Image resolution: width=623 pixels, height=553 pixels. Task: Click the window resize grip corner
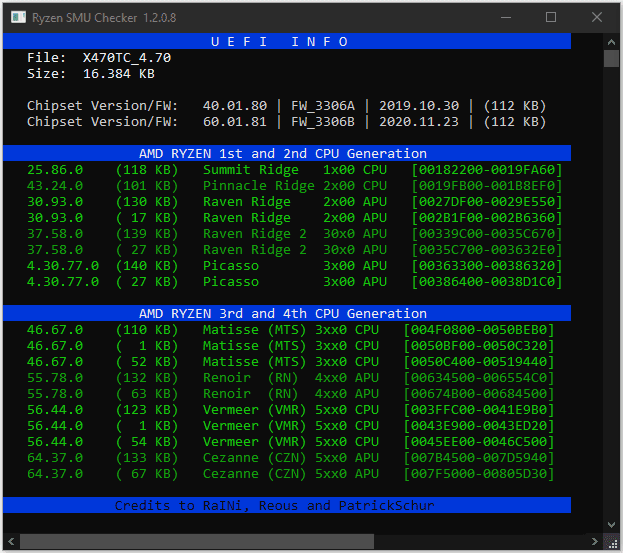tap(612, 542)
